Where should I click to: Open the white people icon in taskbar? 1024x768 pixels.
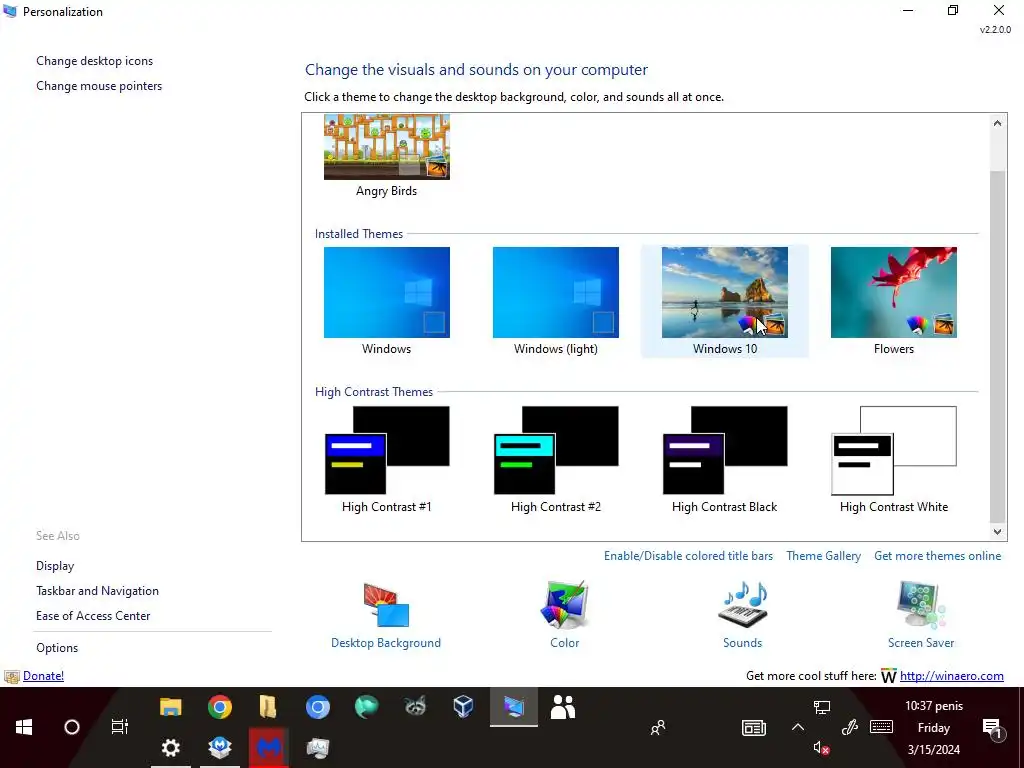pos(563,707)
